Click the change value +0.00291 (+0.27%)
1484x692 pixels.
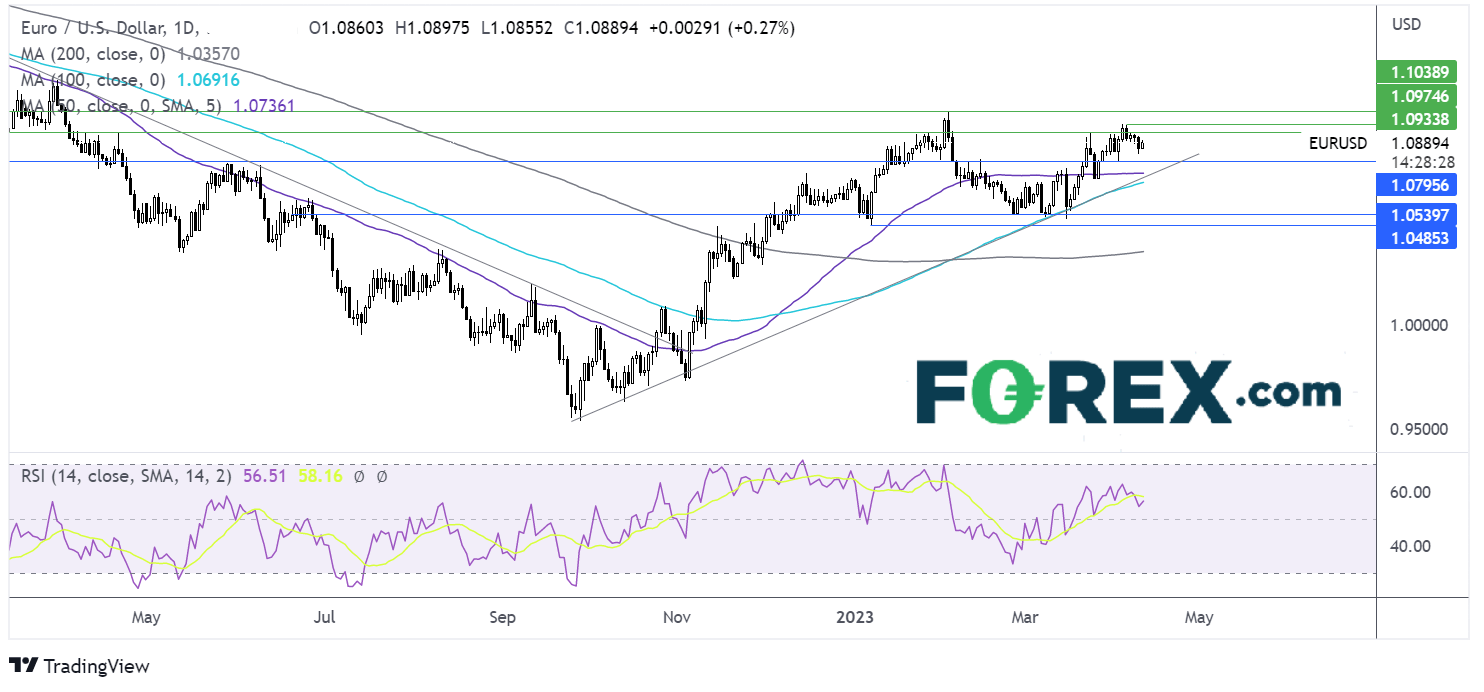tap(721, 29)
